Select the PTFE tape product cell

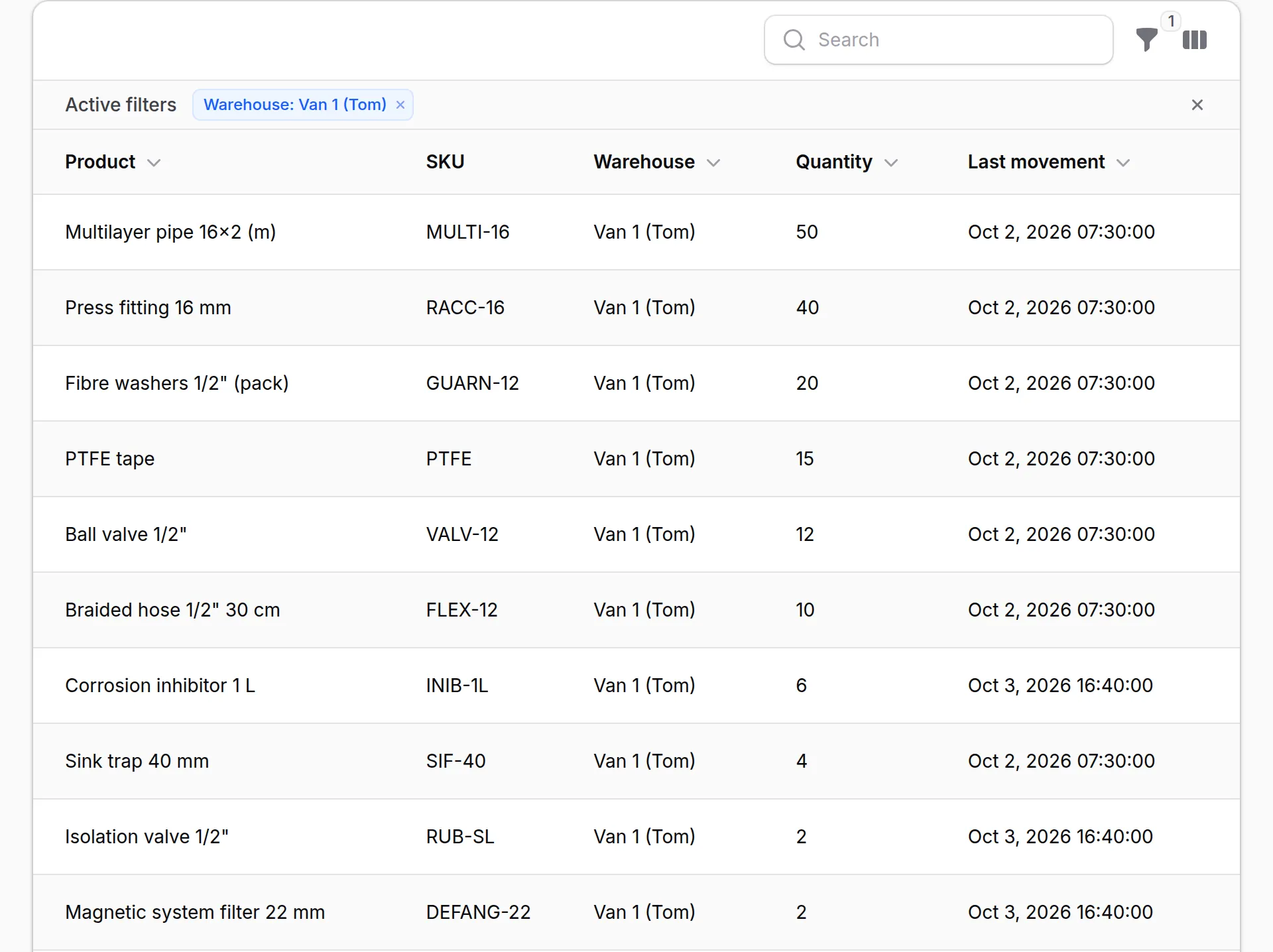[110, 459]
